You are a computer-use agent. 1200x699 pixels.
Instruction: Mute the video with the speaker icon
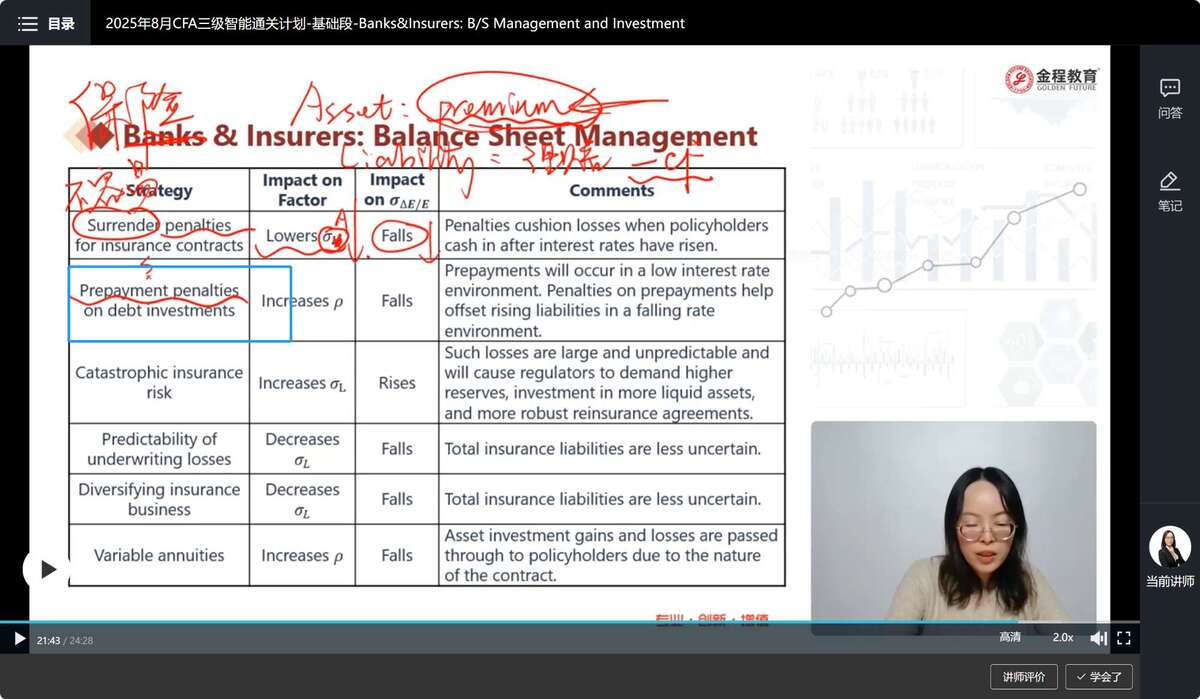point(1098,638)
